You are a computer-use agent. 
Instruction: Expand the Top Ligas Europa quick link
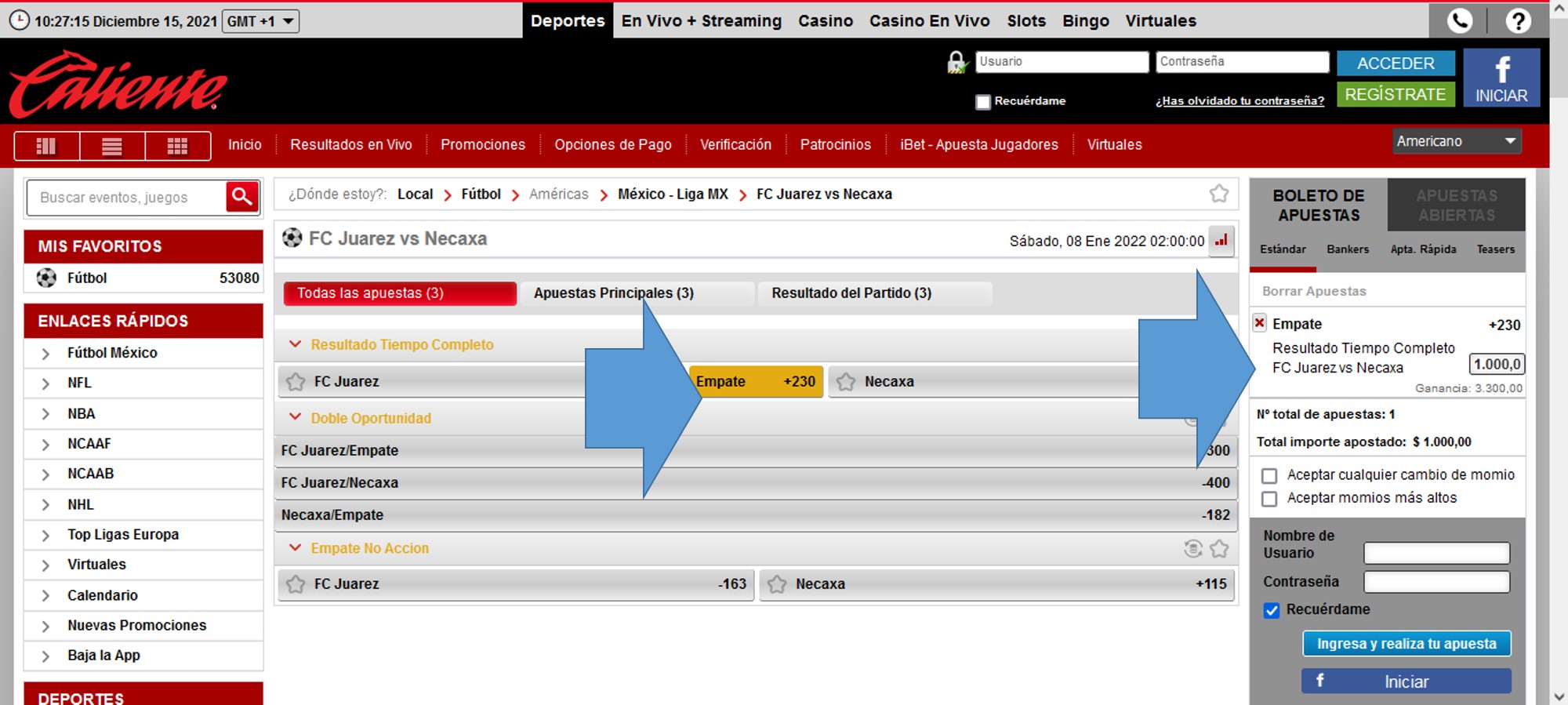pyautogui.click(x=45, y=536)
